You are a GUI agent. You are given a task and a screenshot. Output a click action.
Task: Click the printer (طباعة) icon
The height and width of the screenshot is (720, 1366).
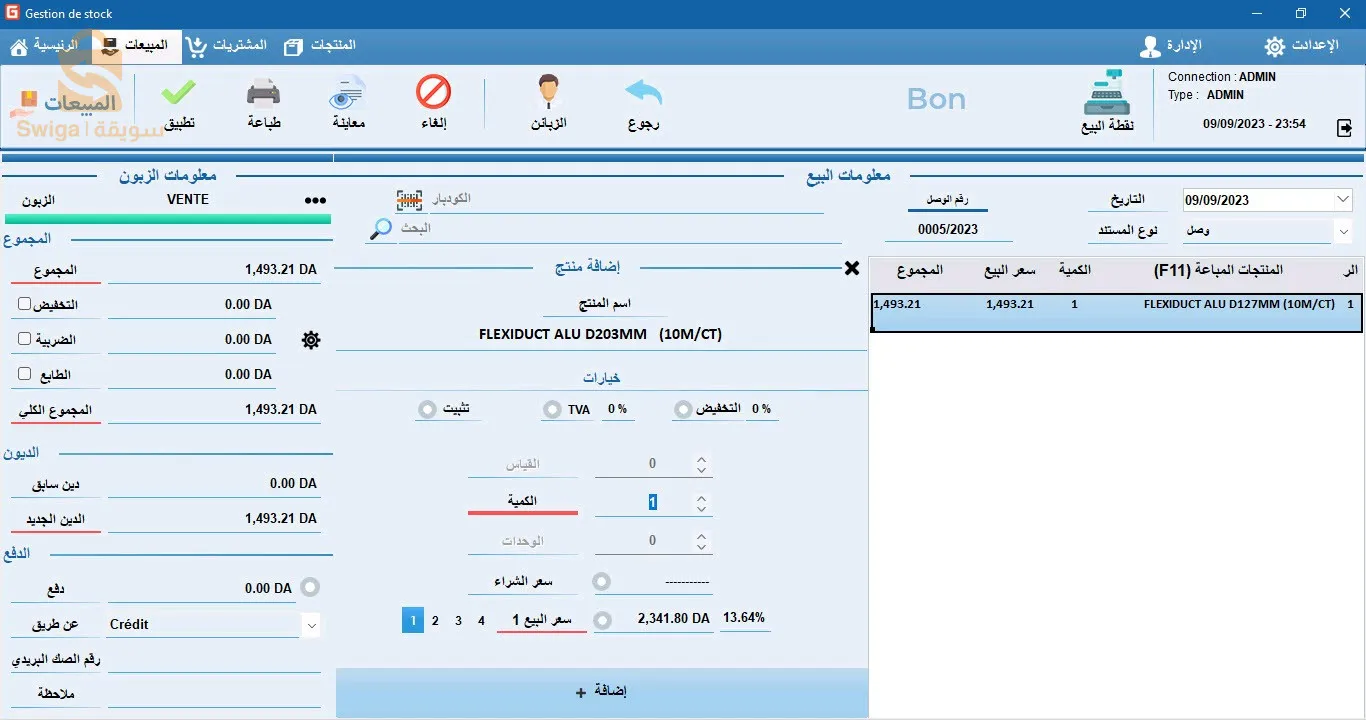(264, 96)
